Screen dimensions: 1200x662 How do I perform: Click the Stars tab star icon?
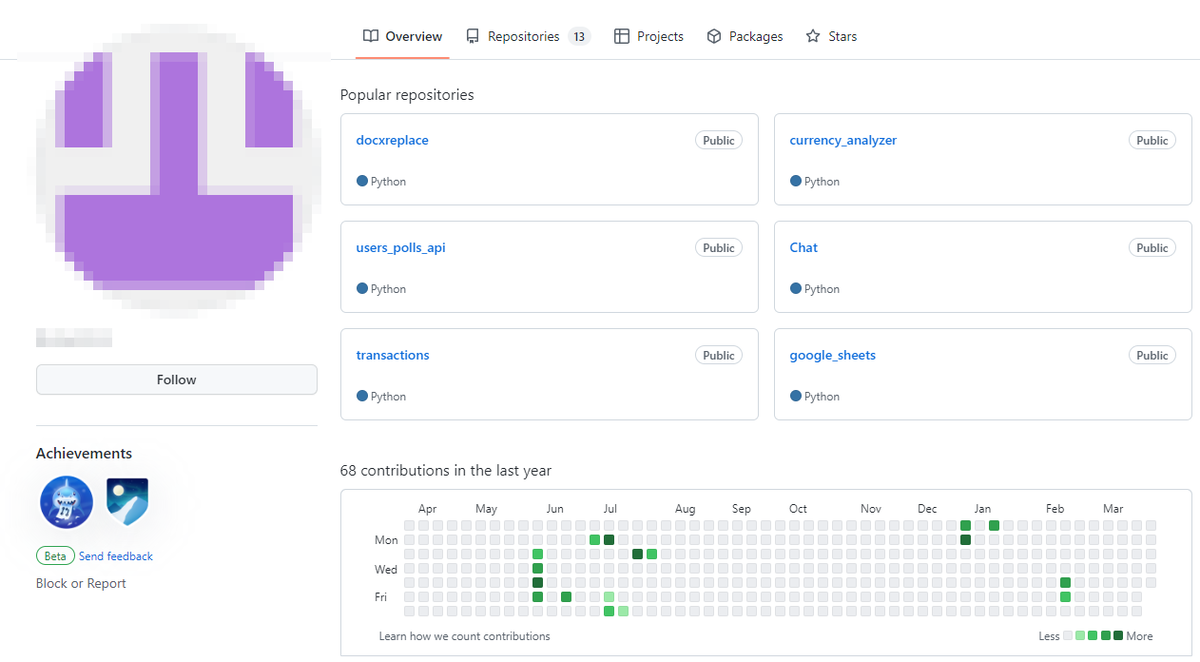(x=814, y=36)
